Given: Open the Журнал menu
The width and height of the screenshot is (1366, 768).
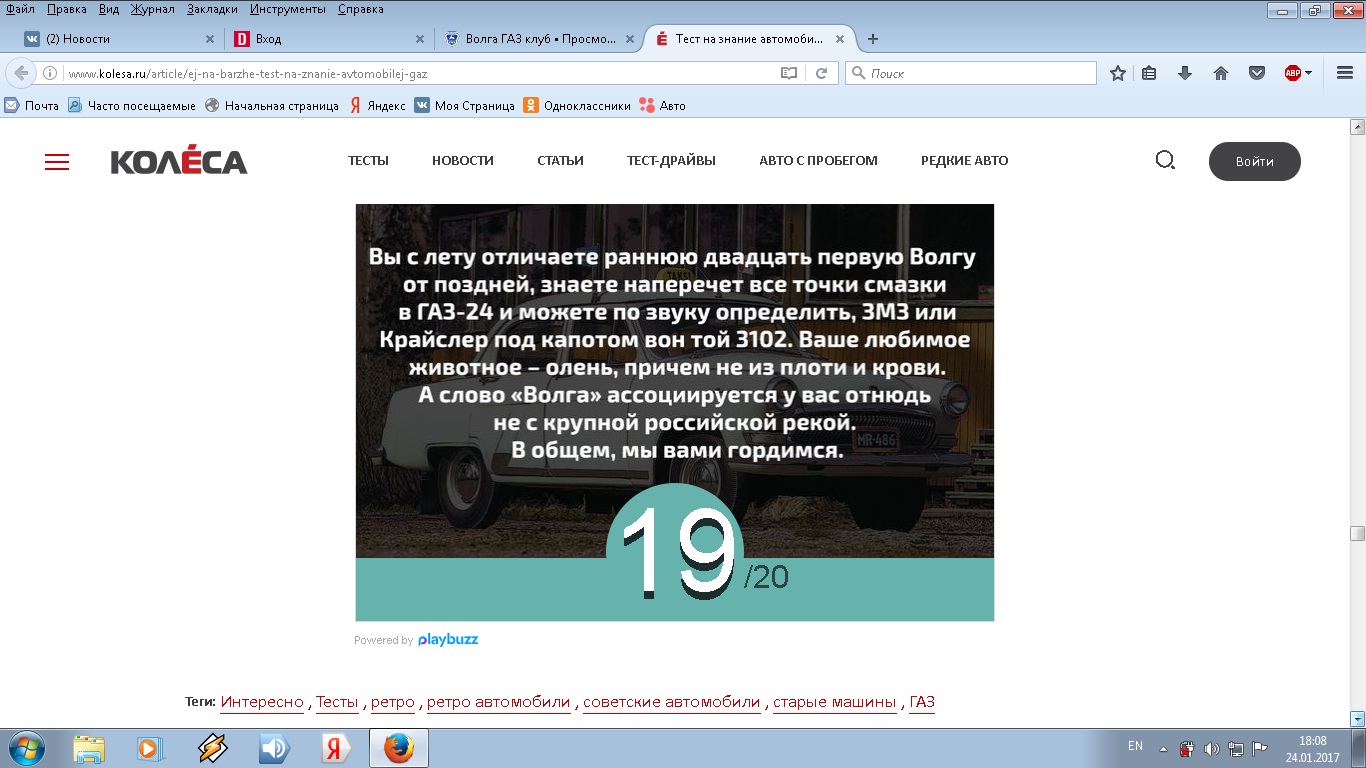Looking at the screenshot, I should pyautogui.click(x=152, y=9).
